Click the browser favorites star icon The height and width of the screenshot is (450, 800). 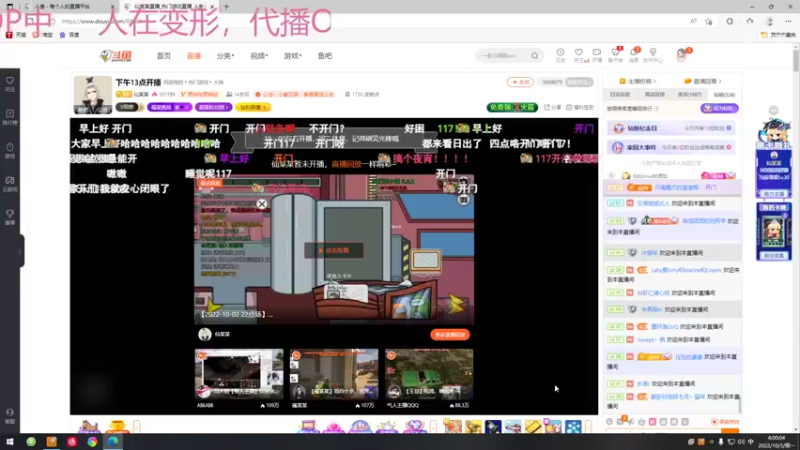click(709, 21)
